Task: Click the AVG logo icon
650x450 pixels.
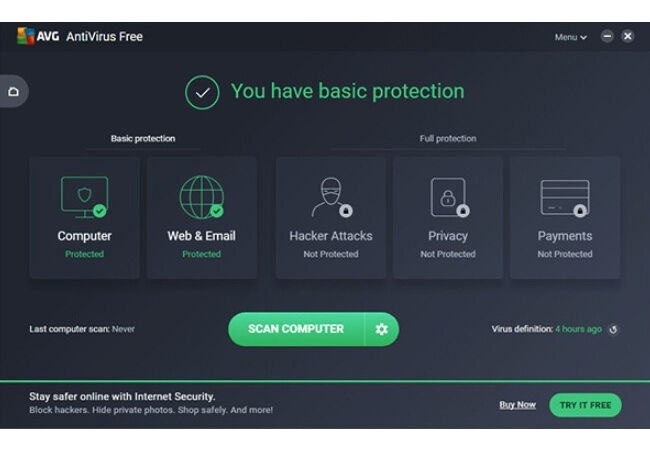Action: click(26, 36)
